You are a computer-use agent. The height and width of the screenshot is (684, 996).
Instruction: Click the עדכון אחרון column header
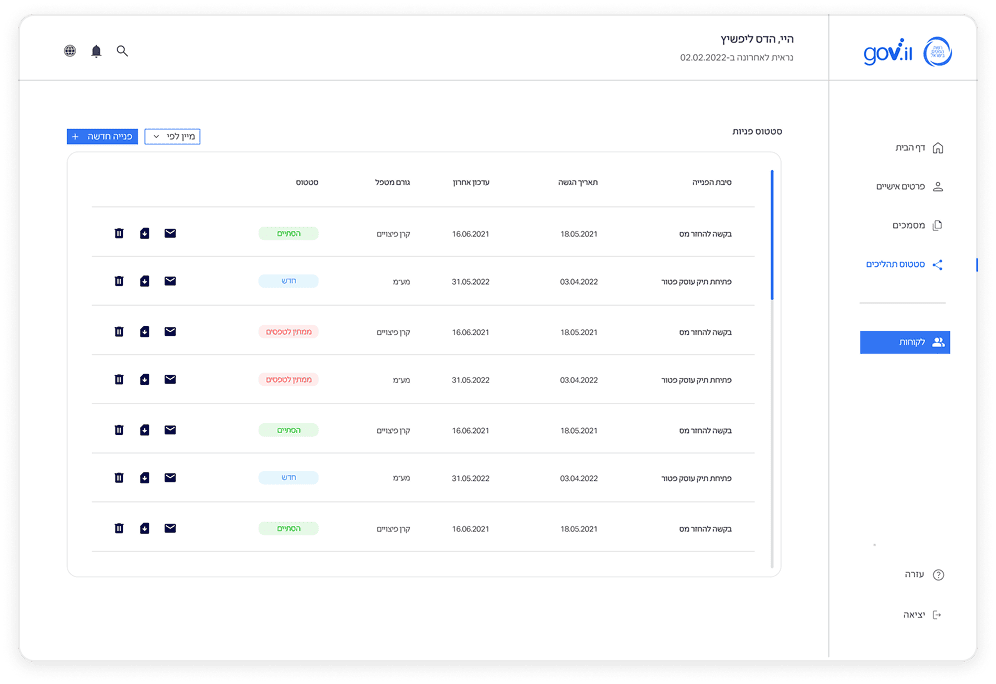click(x=471, y=182)
